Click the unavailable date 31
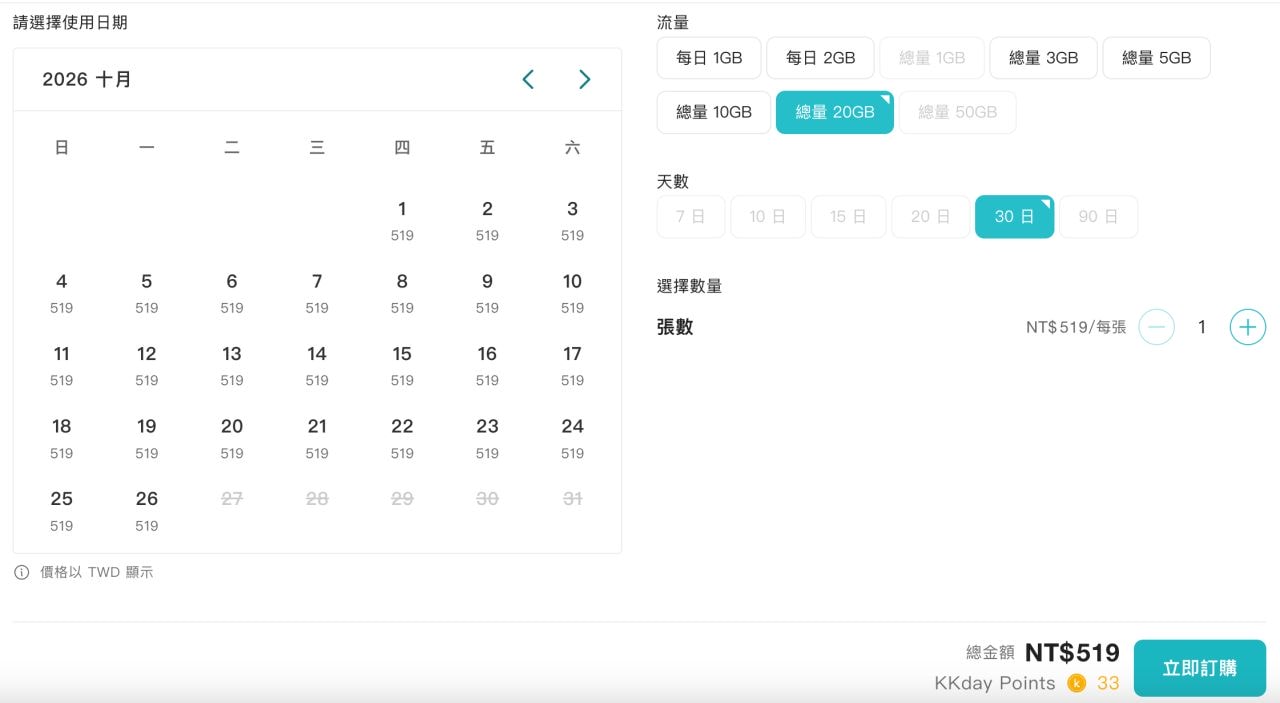The height and width of the screenshot is (703, 1280). click(x=572, y=499)
